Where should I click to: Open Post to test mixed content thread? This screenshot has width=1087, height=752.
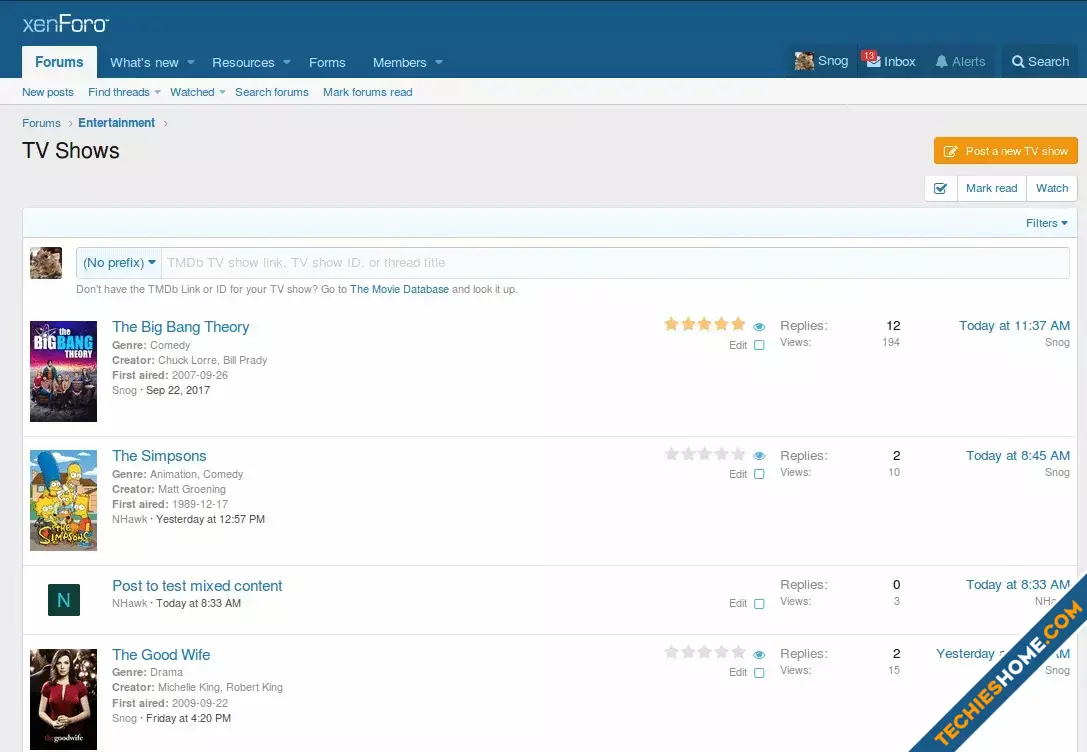tap(198, 586)
